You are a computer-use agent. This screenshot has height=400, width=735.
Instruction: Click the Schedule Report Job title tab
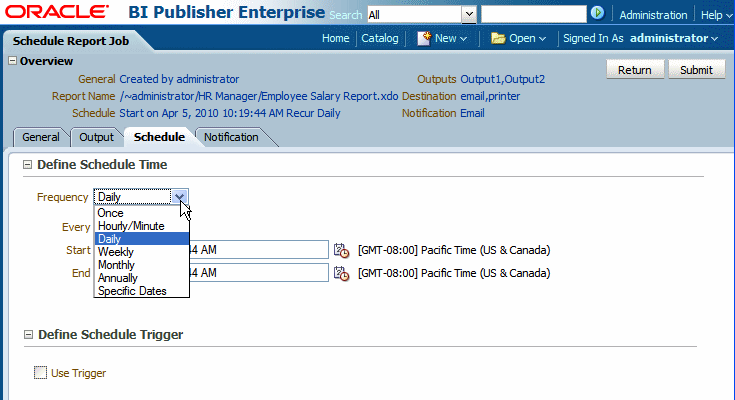pyautogui.click(x=71, y=41)
